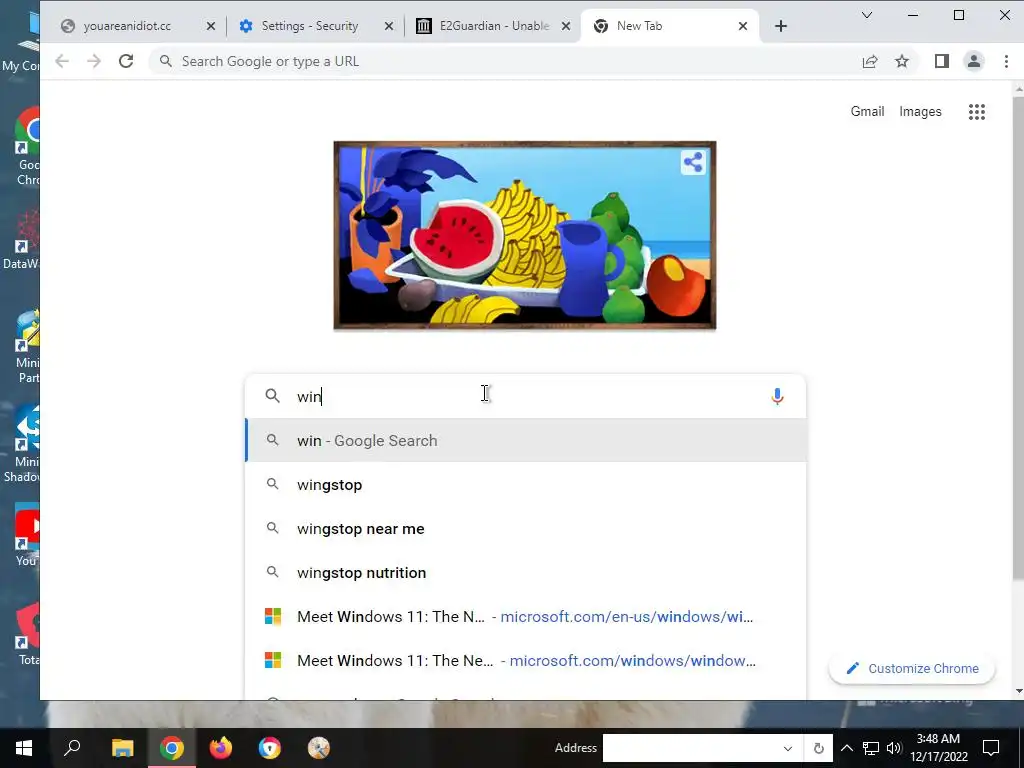Launch Firefox from the taskbar
Viewport: 1024px width, 768px height.
[221, 748]
